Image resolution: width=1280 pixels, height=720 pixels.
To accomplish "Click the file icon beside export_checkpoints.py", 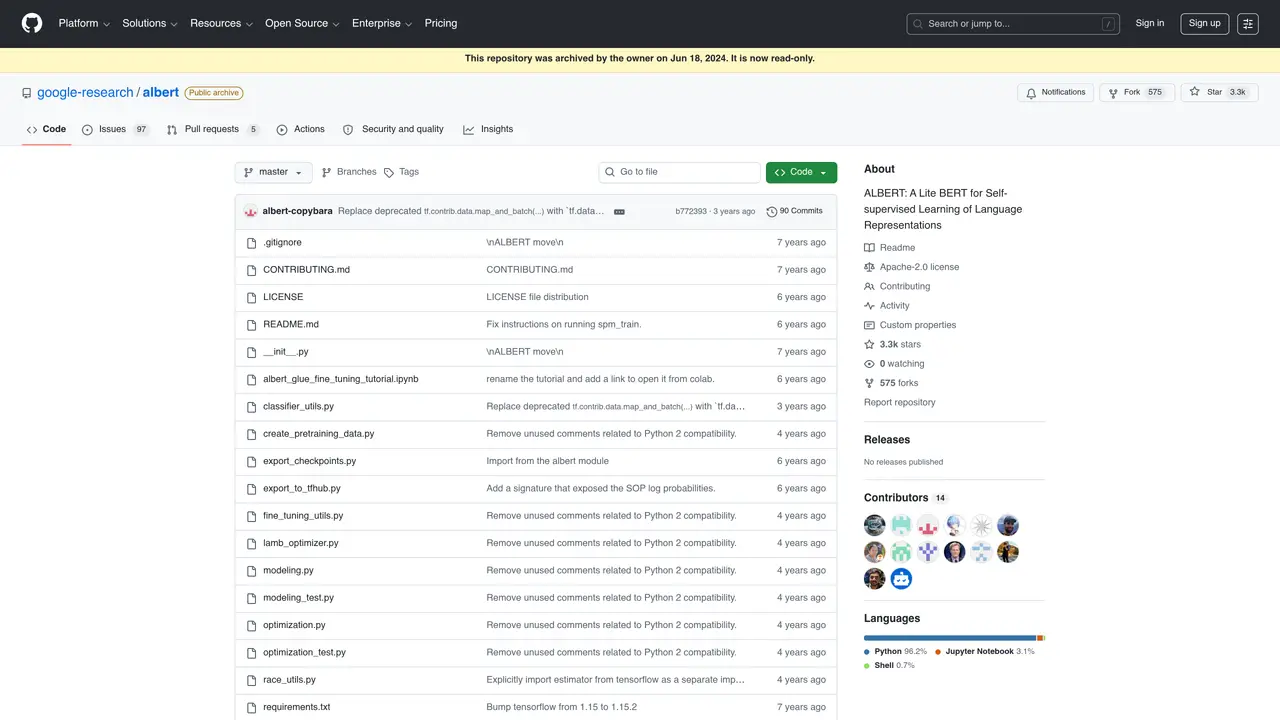I will pos(252,461).
